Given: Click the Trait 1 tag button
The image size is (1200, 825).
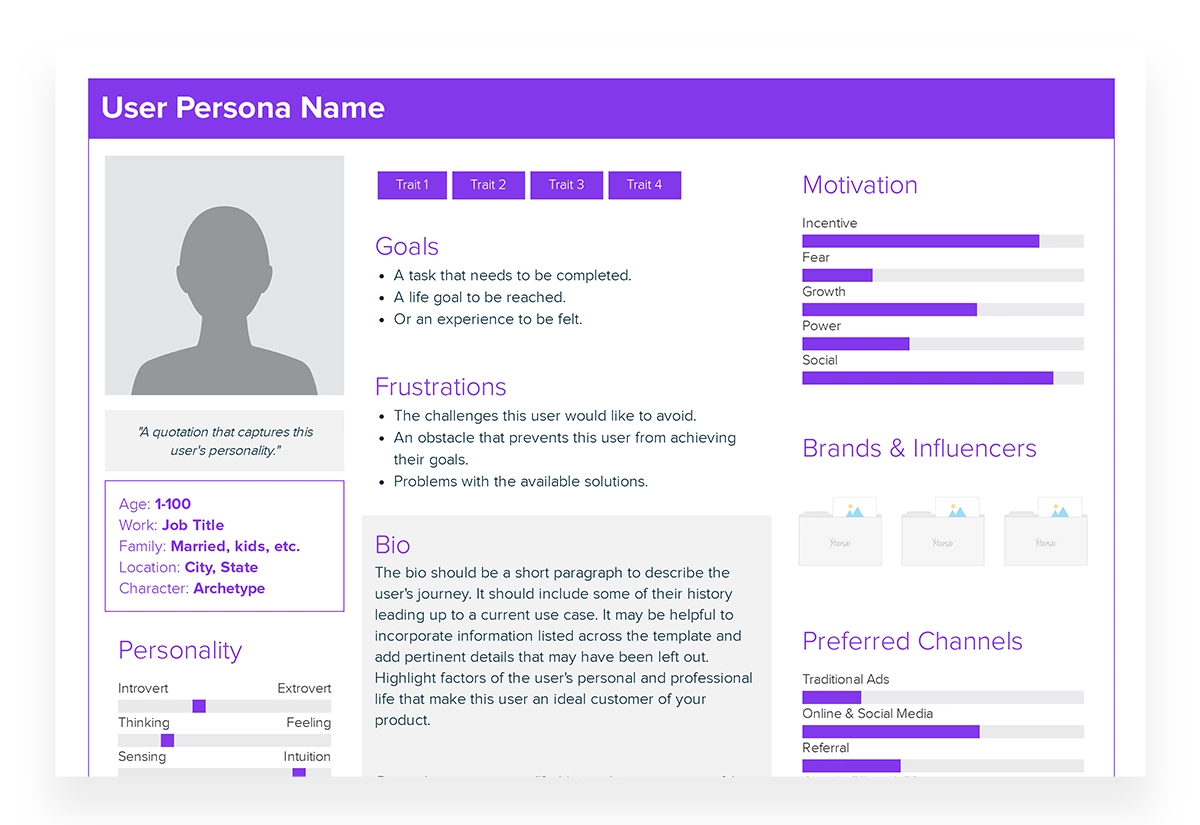Looking at the screenshot, I should click(x=411, y=185).
